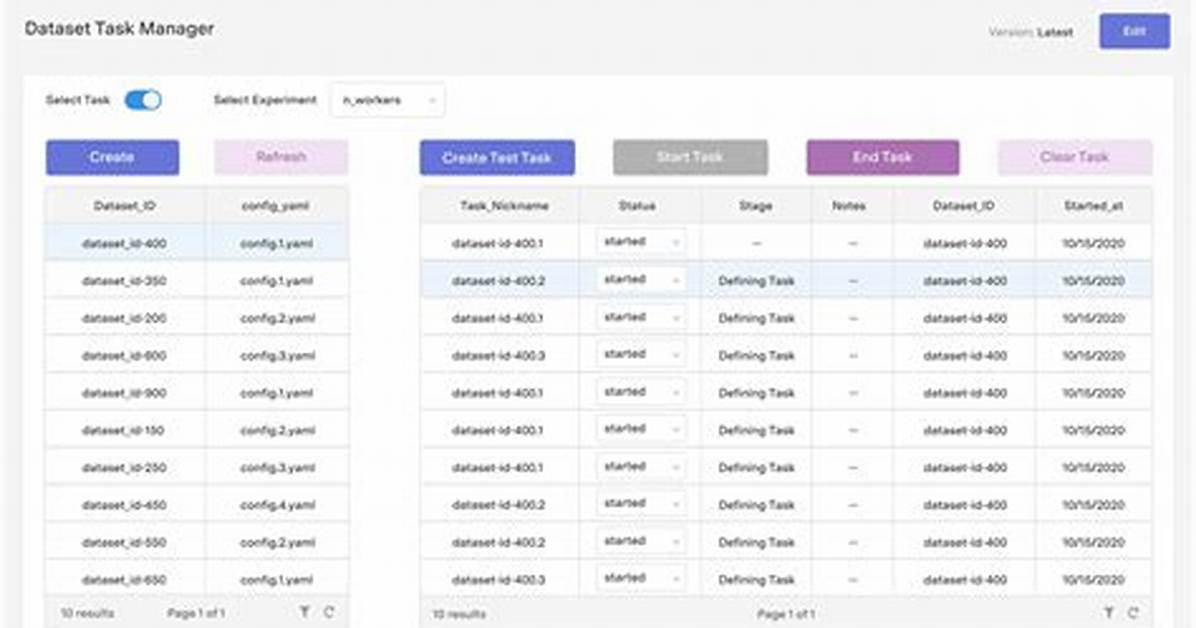
Task: Sort by Started_at column header
Action: pos(1094,206)
